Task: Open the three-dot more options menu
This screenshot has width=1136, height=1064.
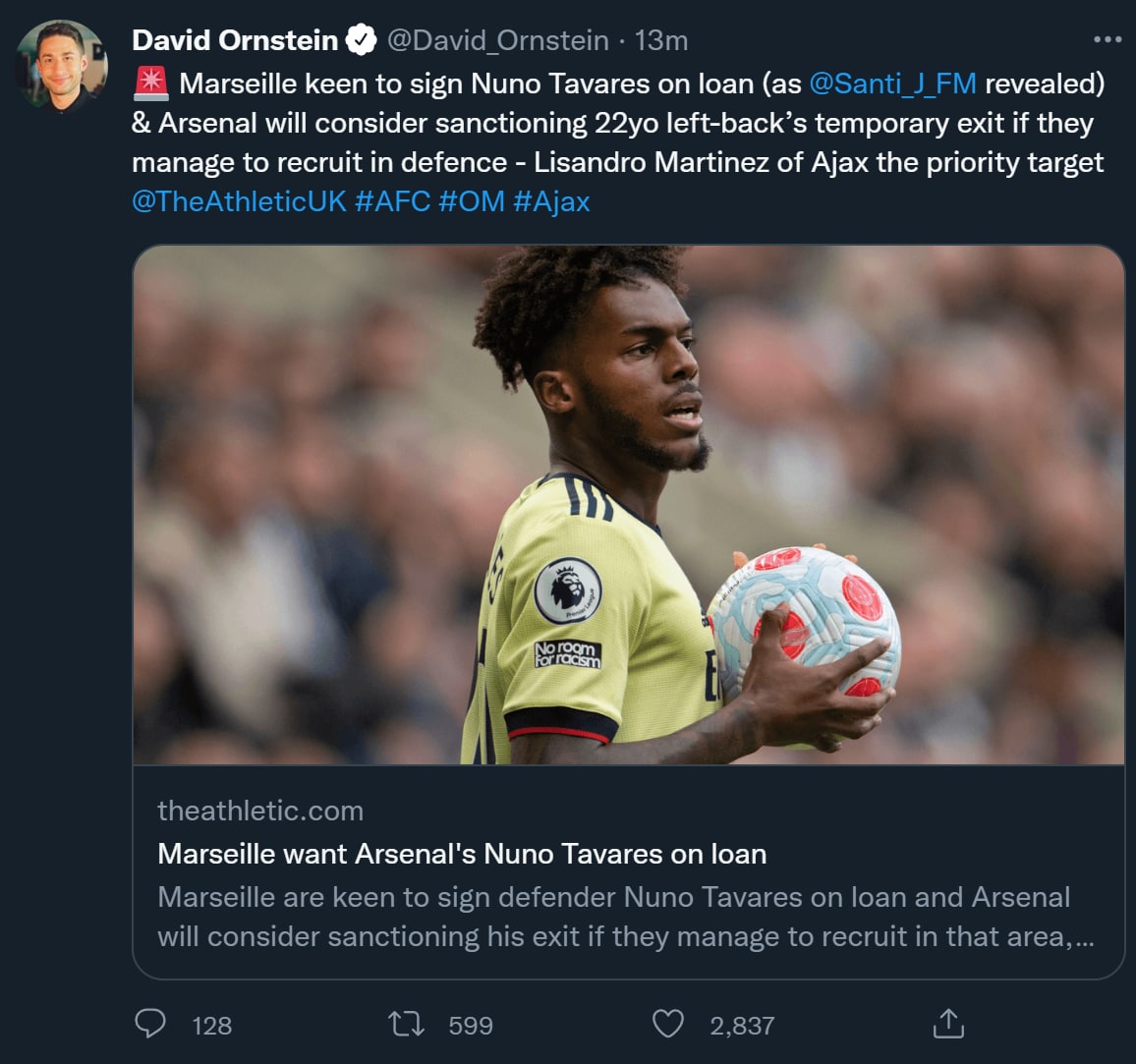Action: tap(1107, 40)
